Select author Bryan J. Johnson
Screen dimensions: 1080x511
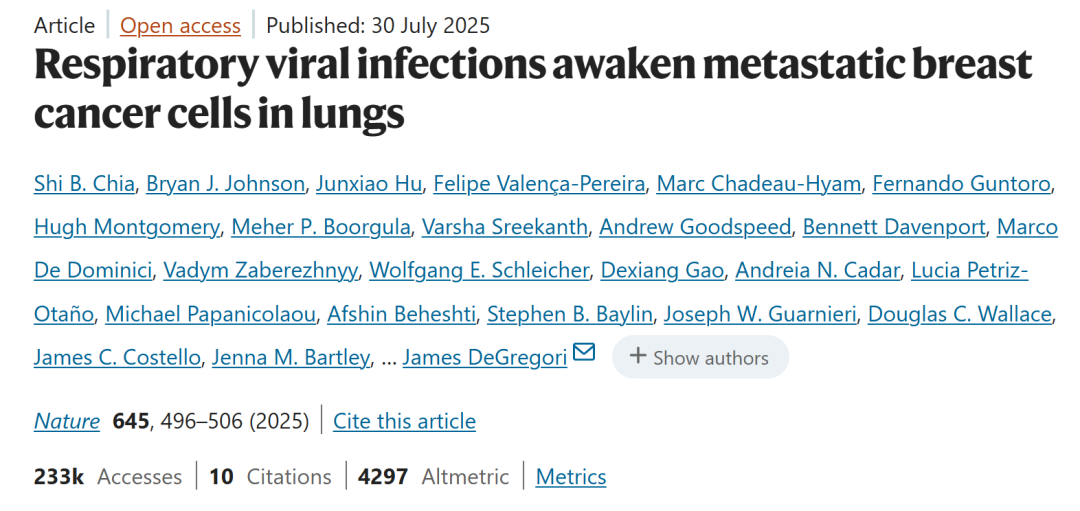tap(225, 184)
